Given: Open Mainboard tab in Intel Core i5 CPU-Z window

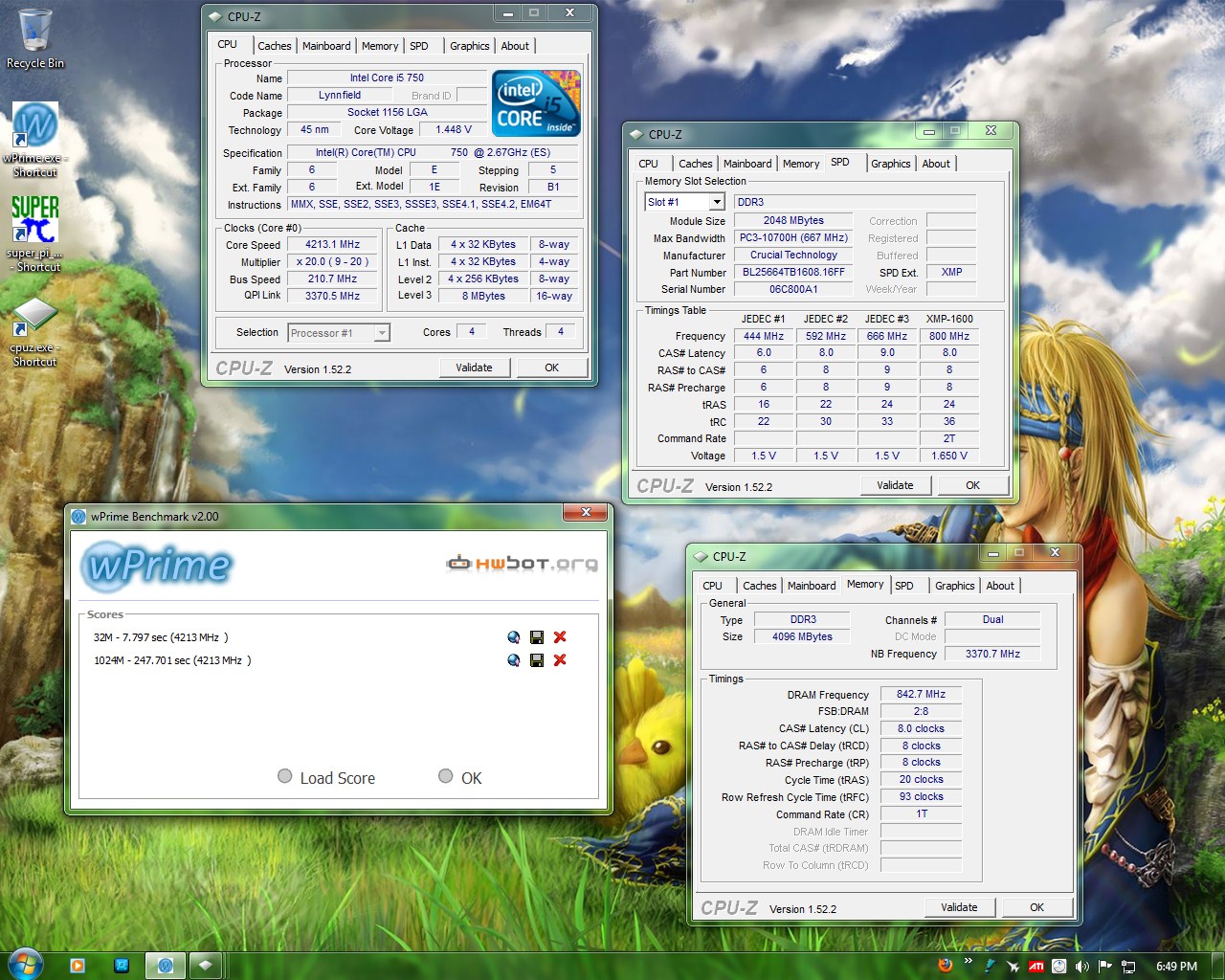Looking at the screenshot, I should coord(326,46).
